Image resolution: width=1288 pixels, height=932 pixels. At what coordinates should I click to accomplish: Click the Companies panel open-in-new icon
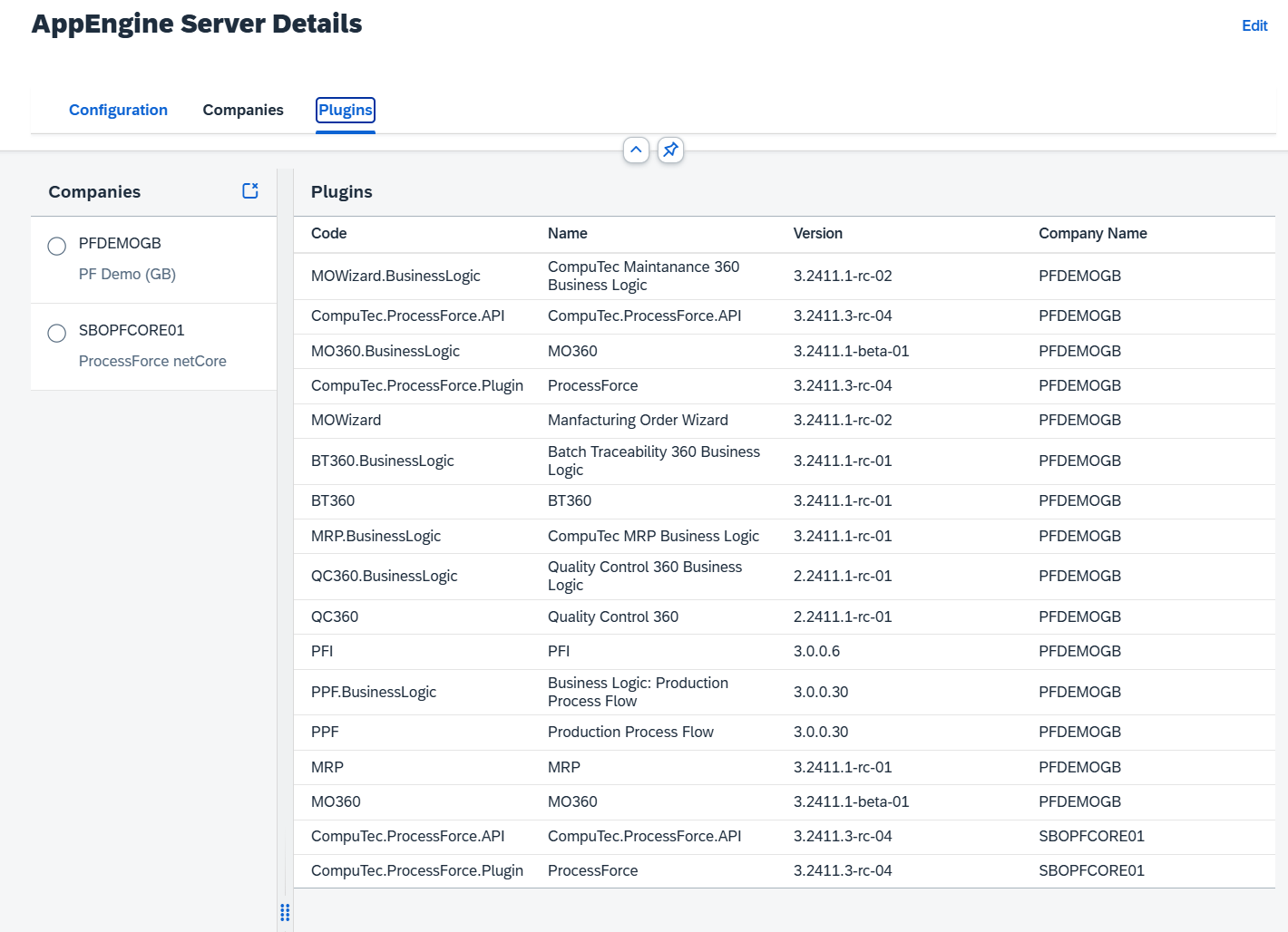250,190
